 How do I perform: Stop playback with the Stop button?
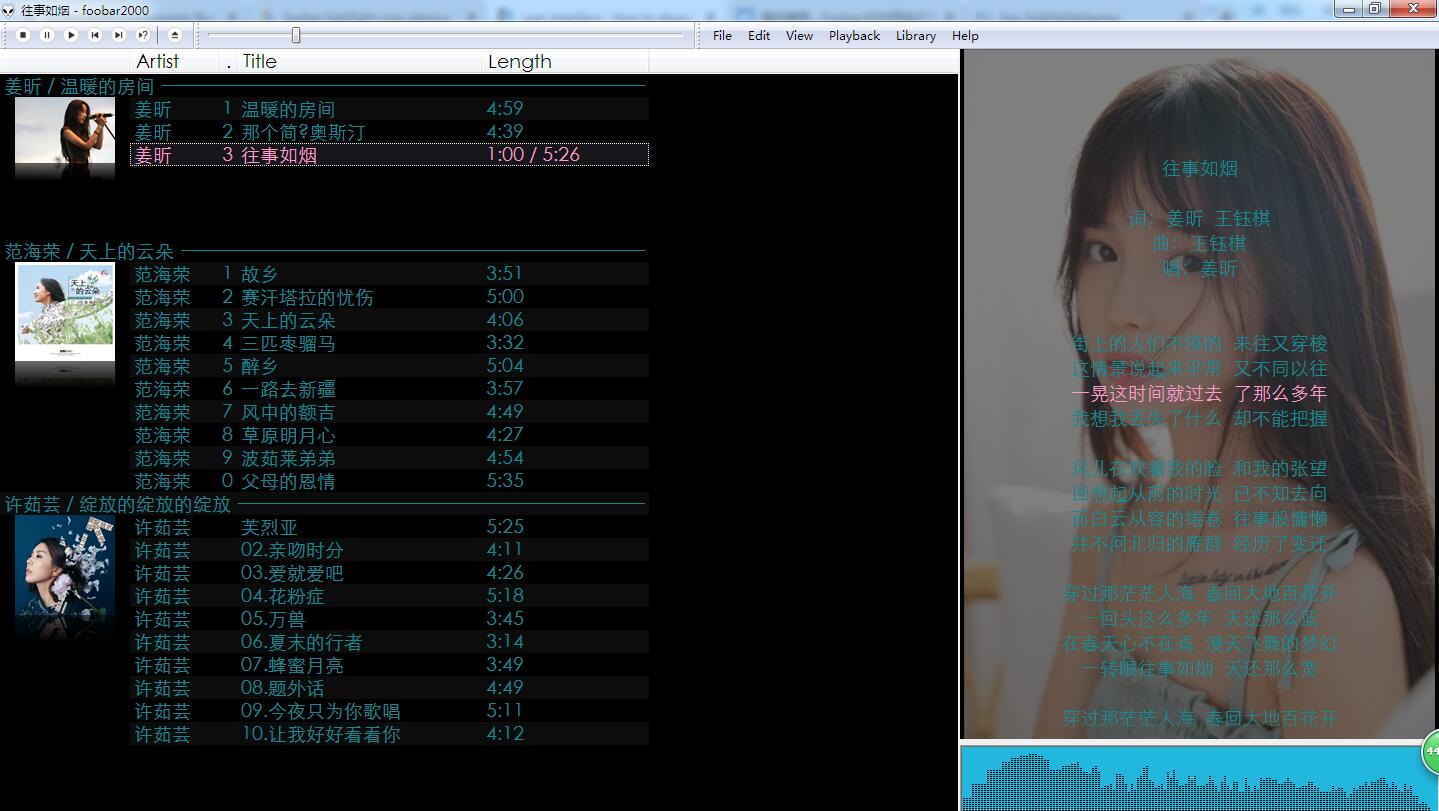(x=23, y=35)
